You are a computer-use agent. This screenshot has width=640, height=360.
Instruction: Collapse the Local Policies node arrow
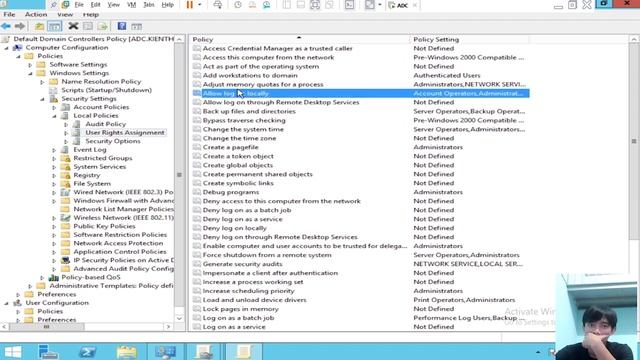54,116
